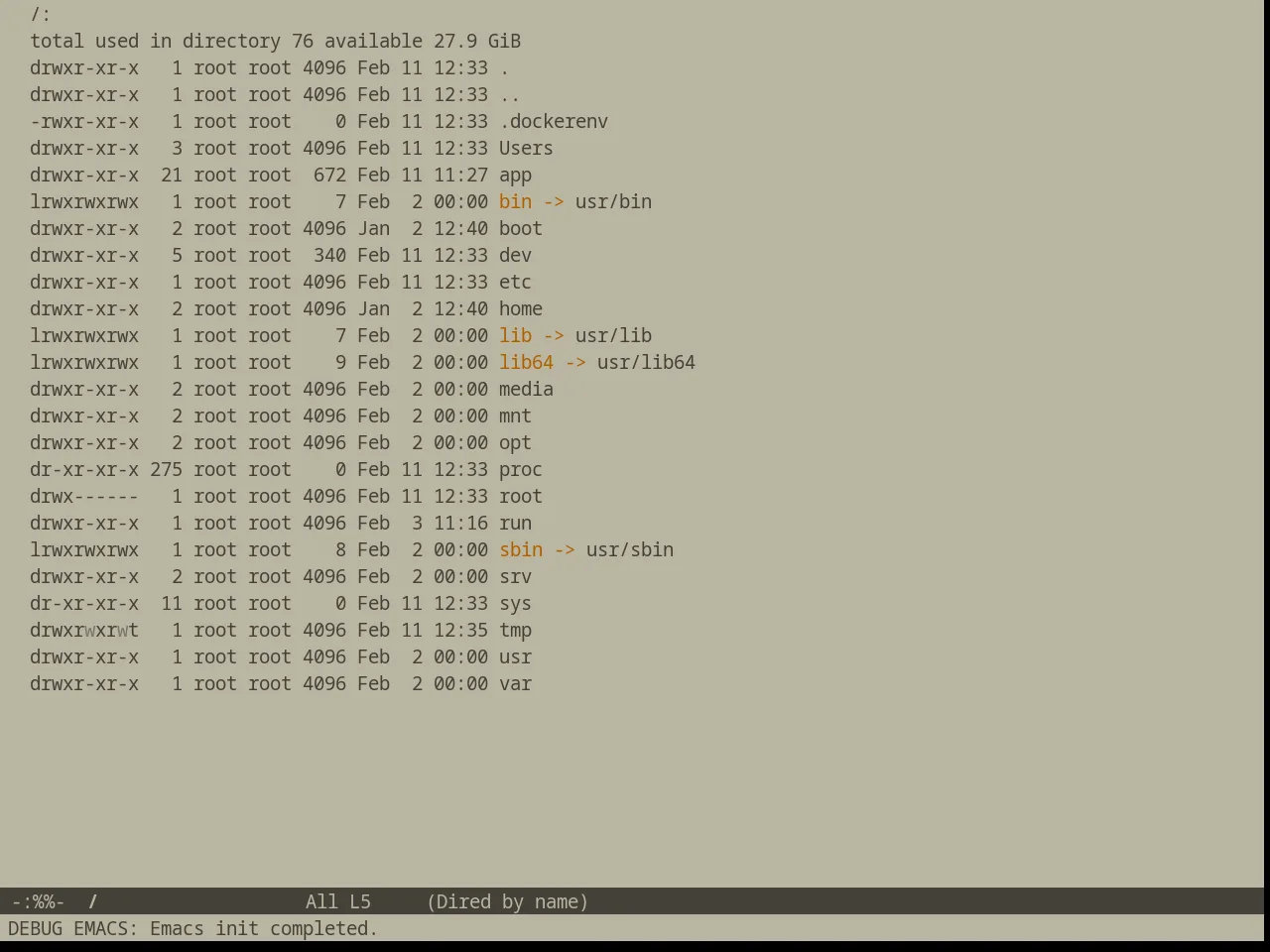Click the size 340 of the dev row
1270x952 pixels.
click(329, 255)
